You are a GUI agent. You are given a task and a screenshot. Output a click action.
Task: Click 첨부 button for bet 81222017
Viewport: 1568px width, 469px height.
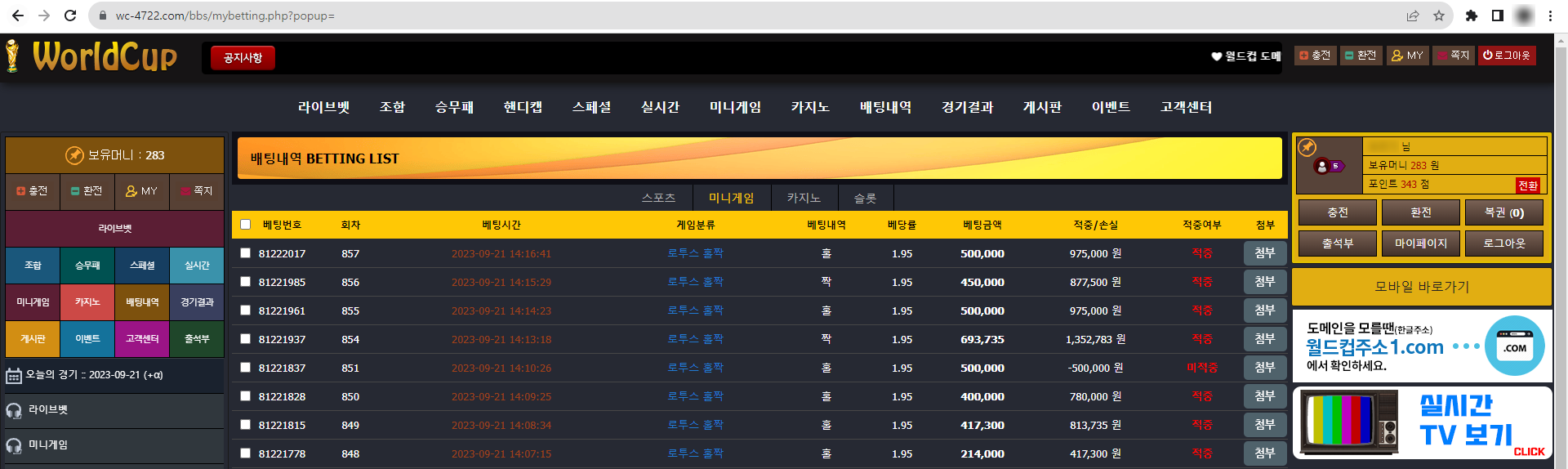[x=1265, y=253]
